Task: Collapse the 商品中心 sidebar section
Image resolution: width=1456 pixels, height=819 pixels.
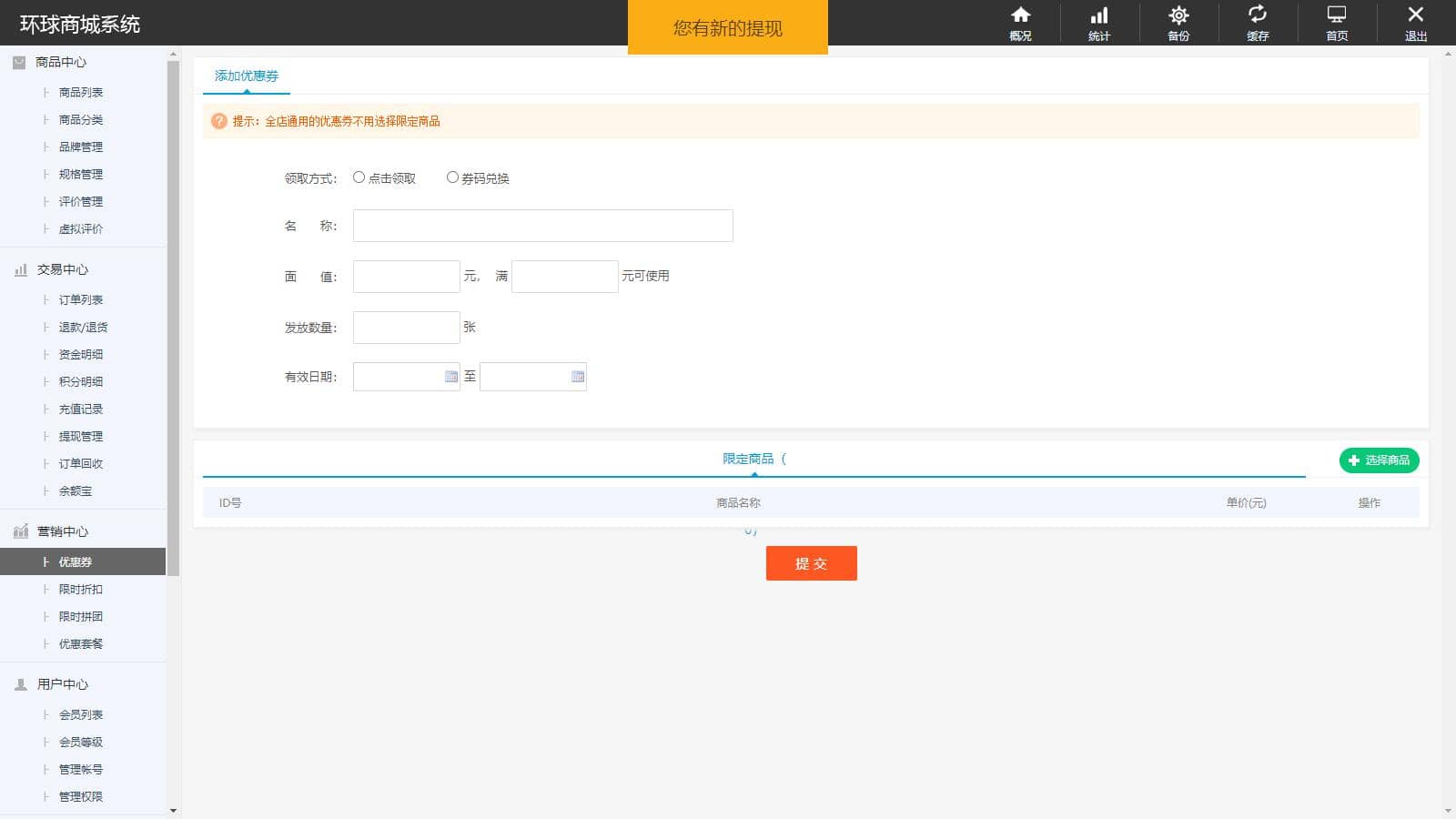Action: [x=60, y=62]
